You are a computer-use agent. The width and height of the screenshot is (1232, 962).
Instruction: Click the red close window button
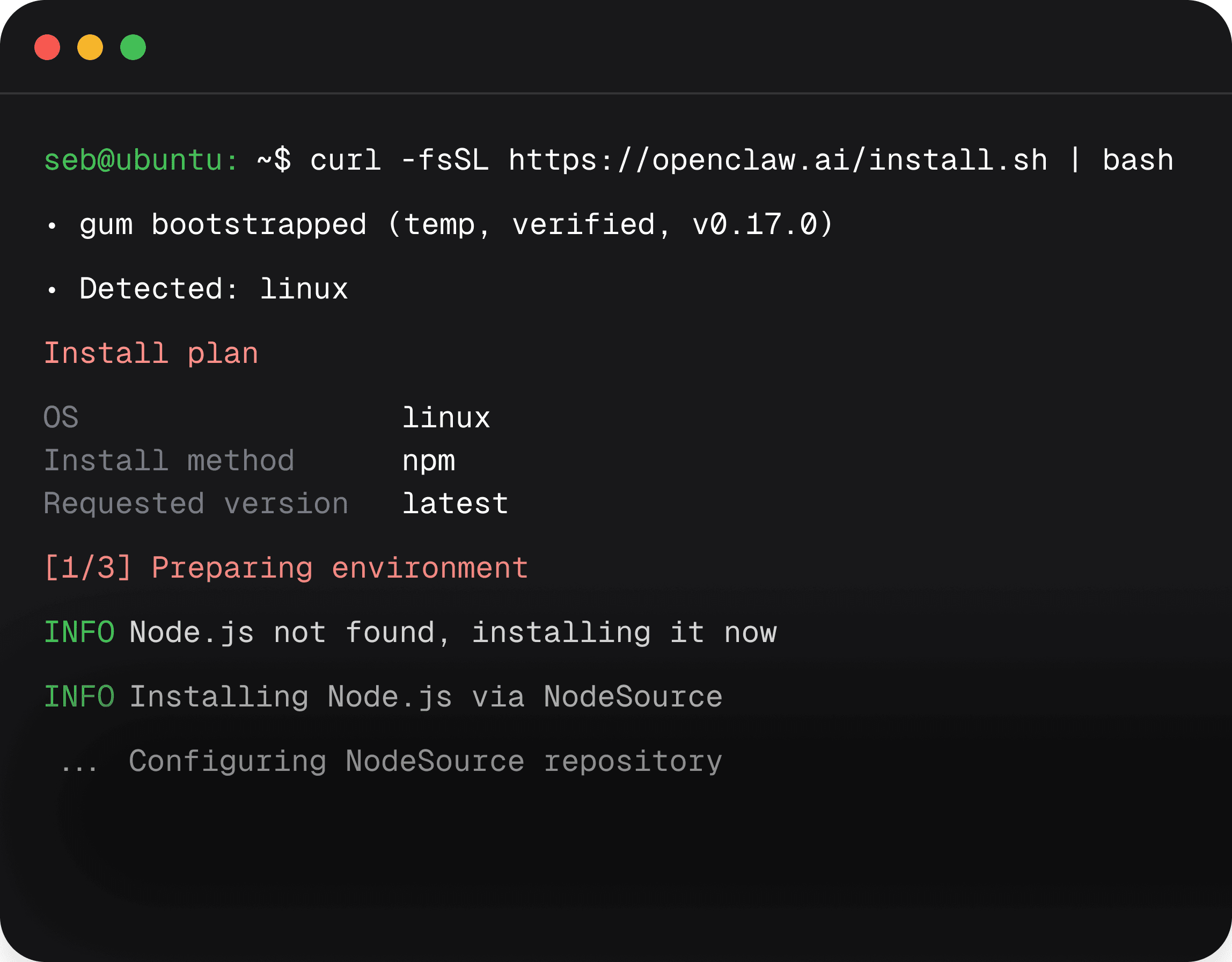(x=47, y=47)
